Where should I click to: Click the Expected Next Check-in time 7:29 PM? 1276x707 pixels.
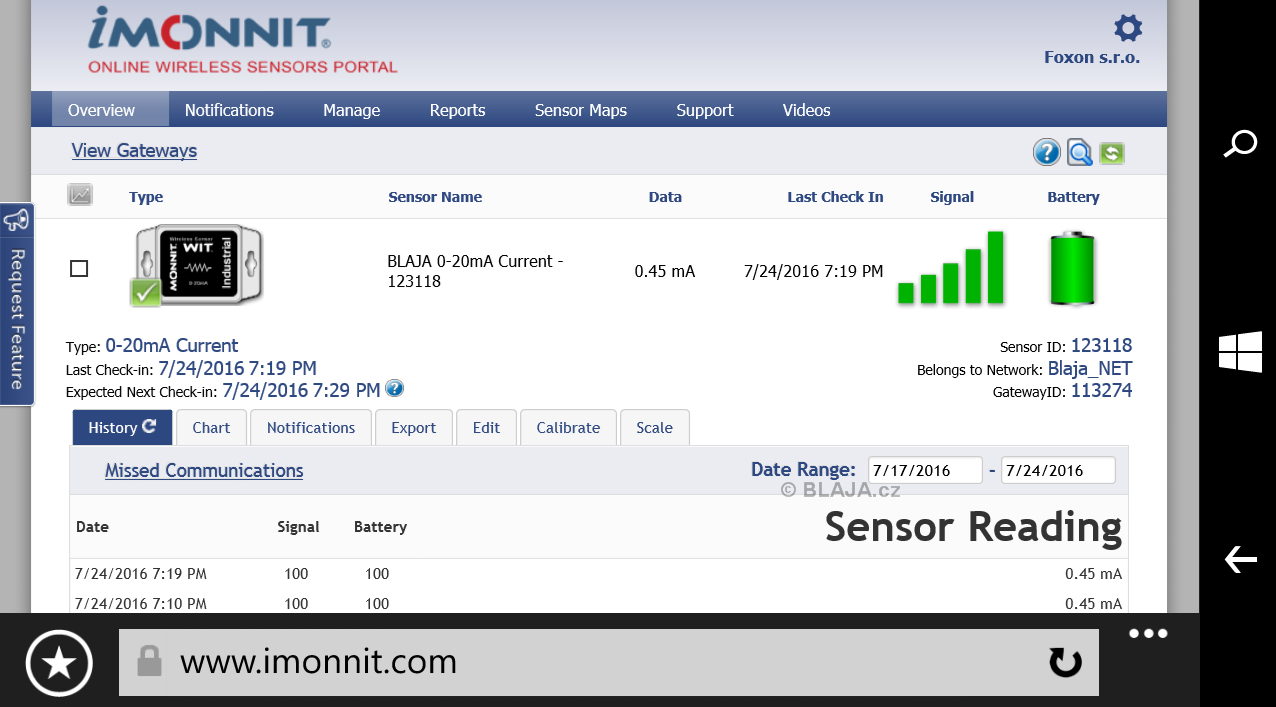(301, 390)
